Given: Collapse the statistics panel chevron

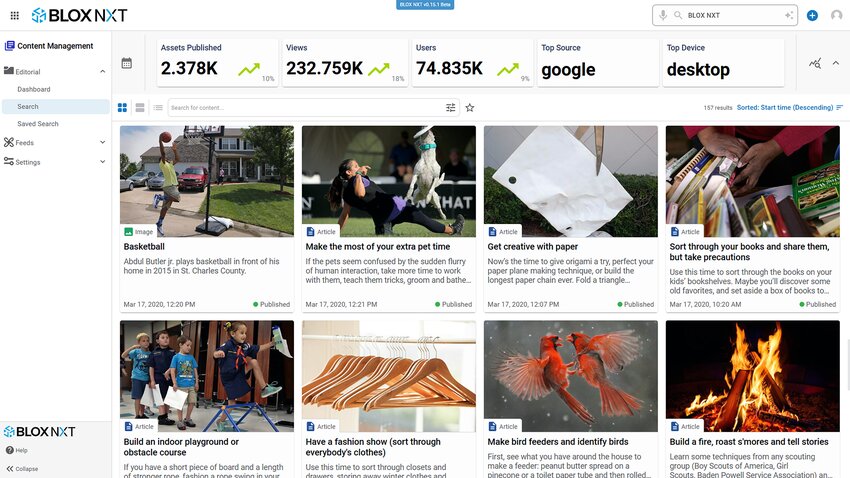Looking at the screenshot, I should pos(836,63).
